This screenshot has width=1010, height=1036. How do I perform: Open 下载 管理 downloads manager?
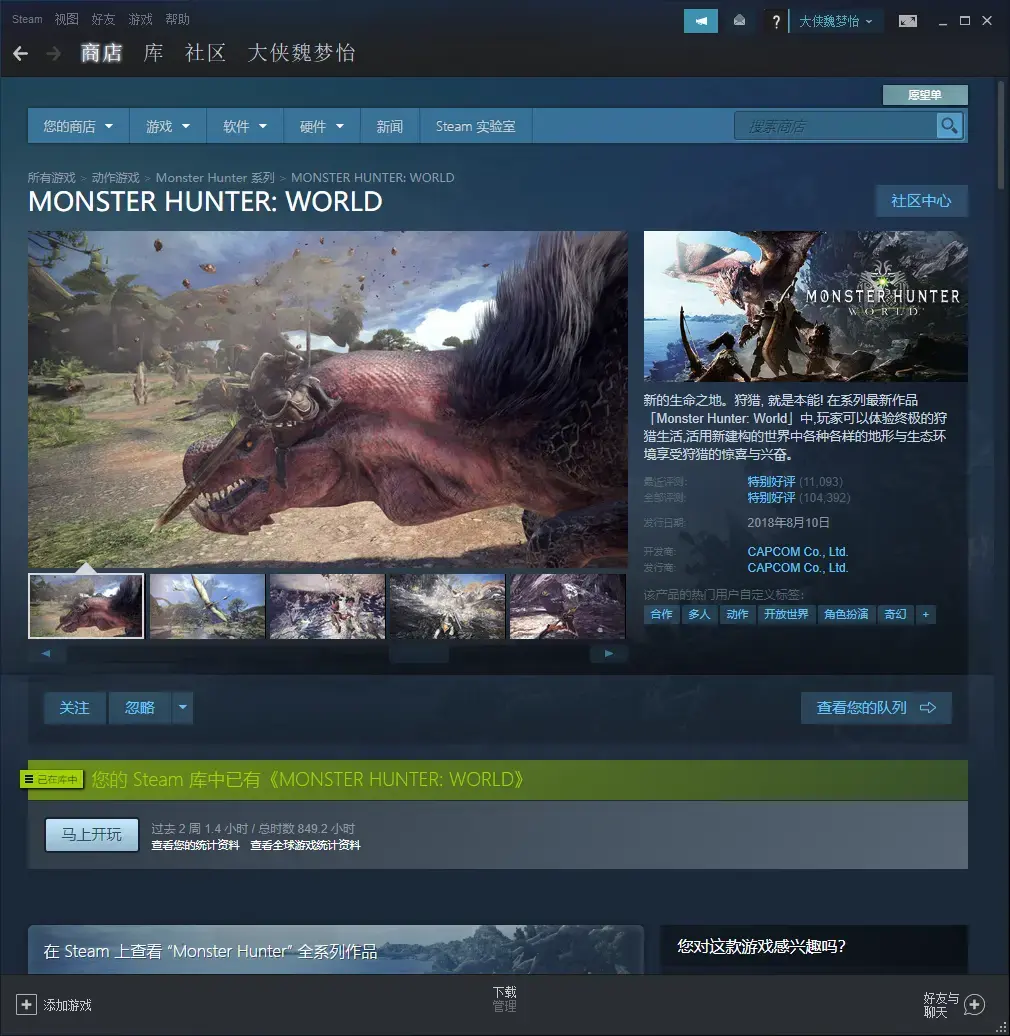click(x=505, y=999)
